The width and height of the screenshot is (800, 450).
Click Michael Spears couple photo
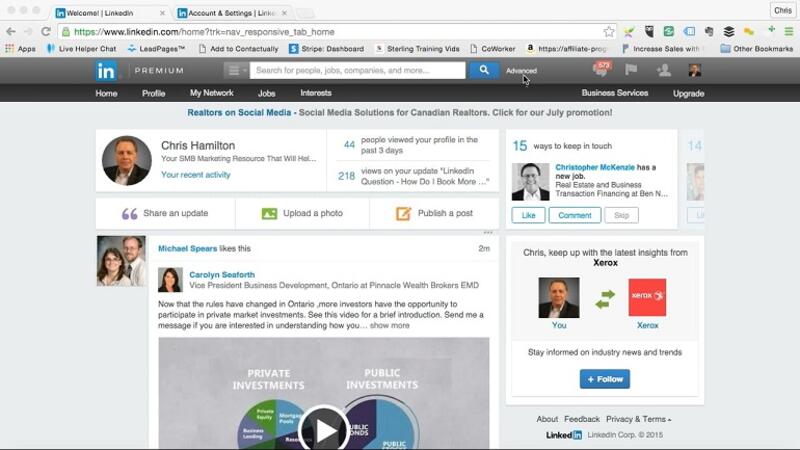(121, 261)
